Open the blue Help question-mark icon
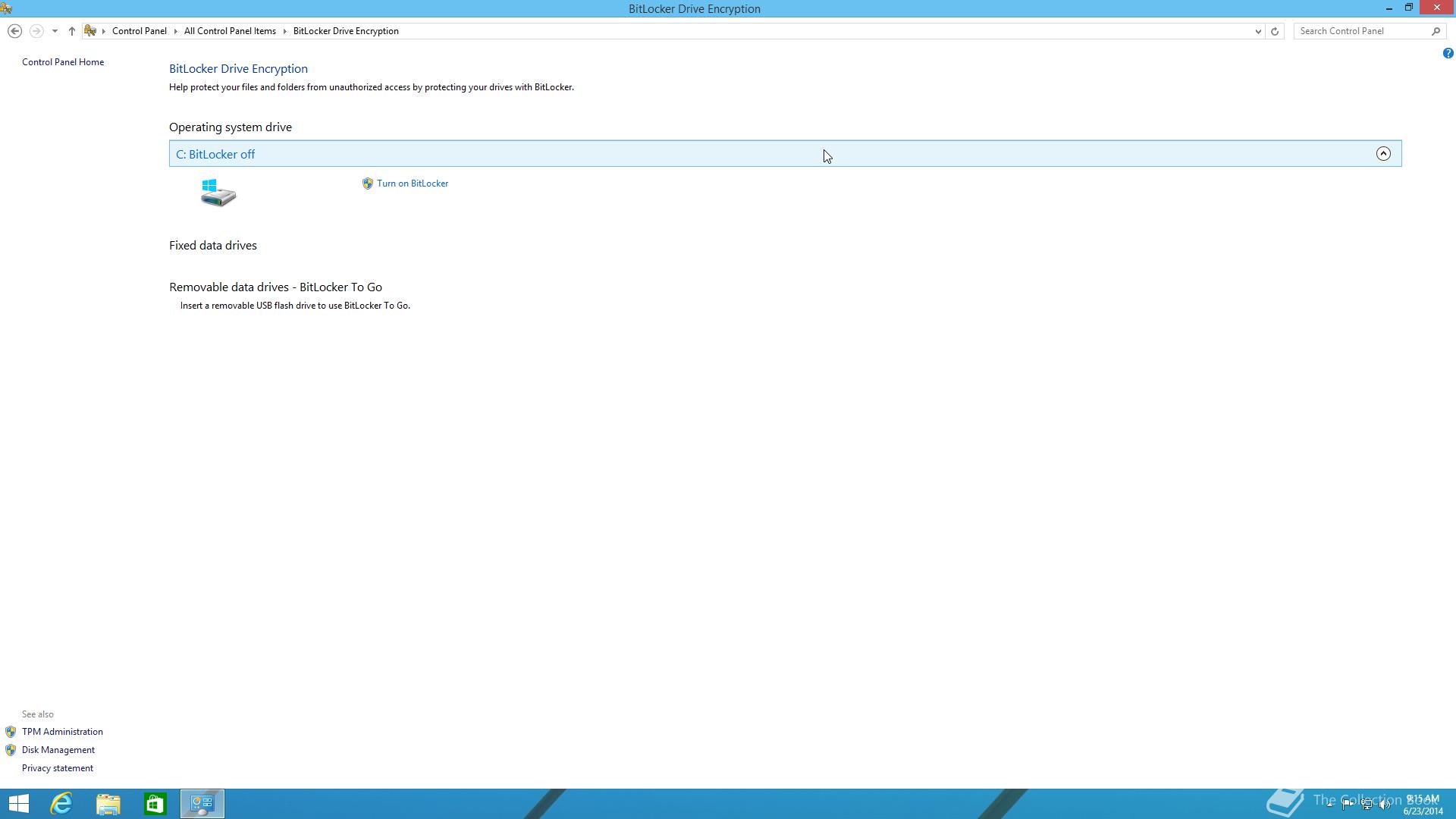Image resolution: width=1456 pixels, height=819 pixels. [x=1448, y=53]
